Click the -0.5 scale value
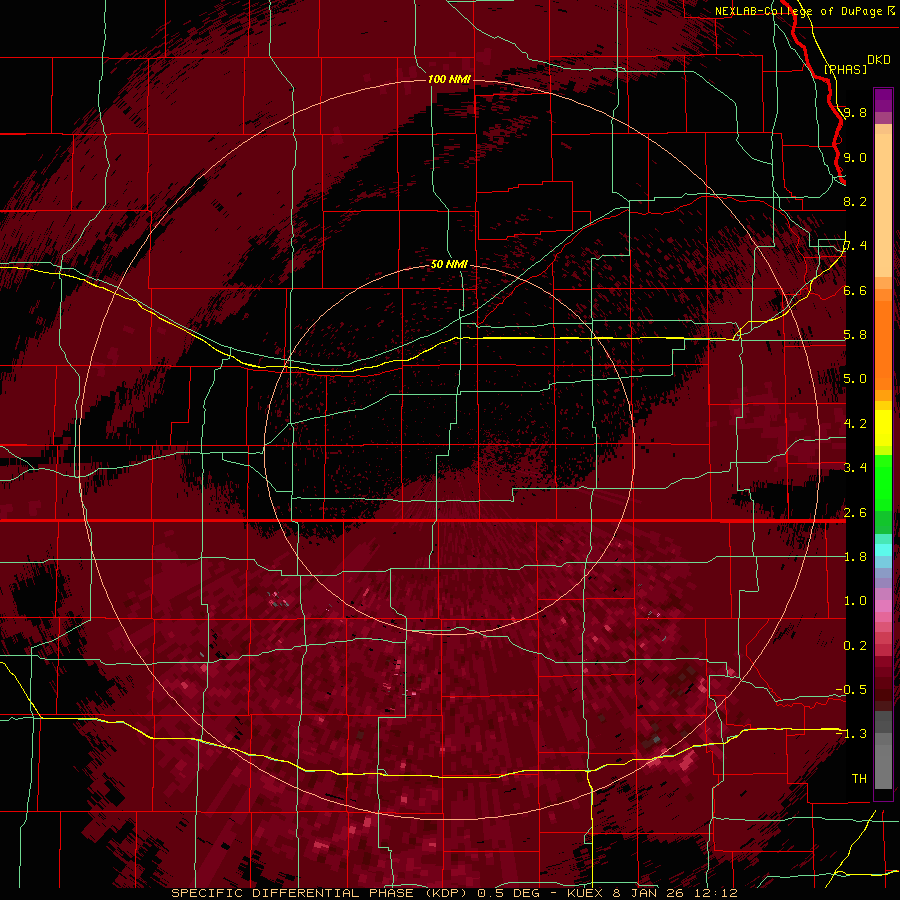900x900 pixels. [x=851, y=690]
